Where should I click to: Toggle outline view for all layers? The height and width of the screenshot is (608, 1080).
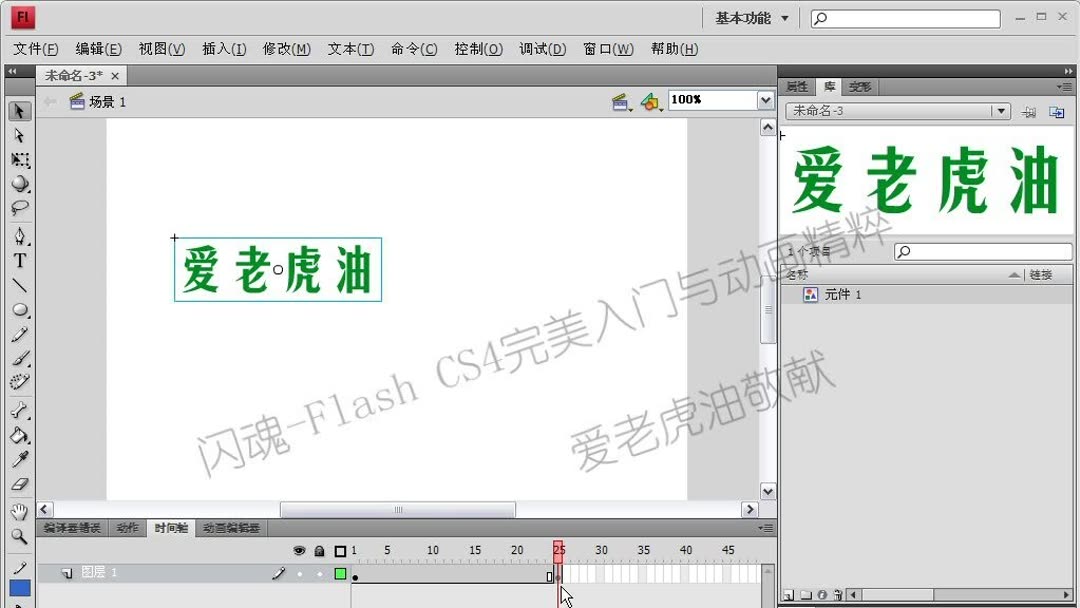tap(340, 551)
